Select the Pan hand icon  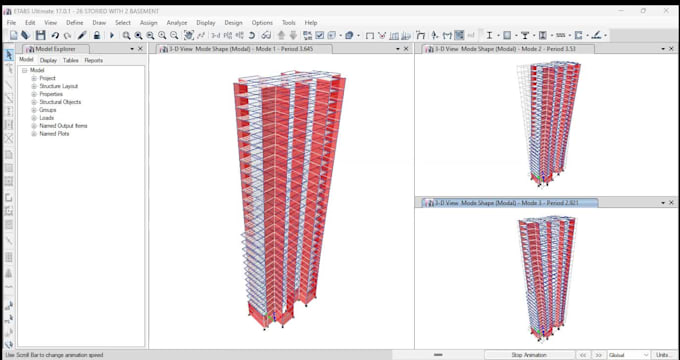(189, 36)
